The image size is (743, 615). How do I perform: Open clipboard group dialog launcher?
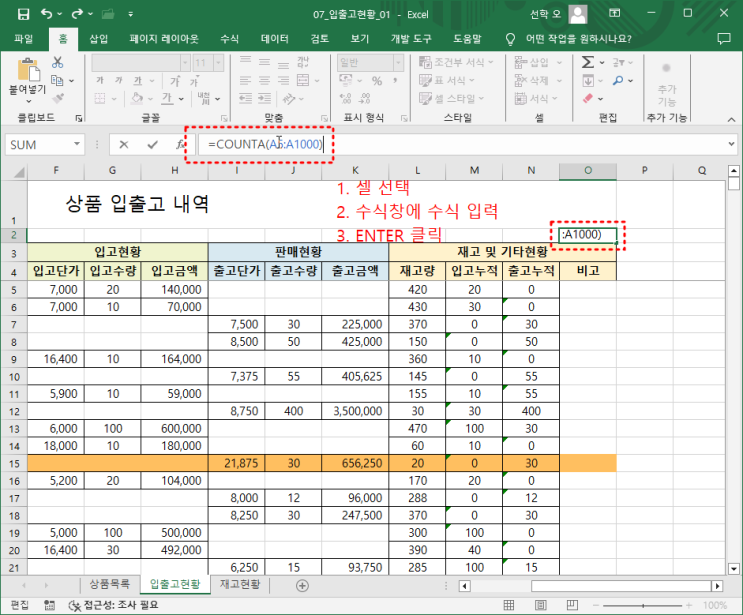(x=79, y=118)
